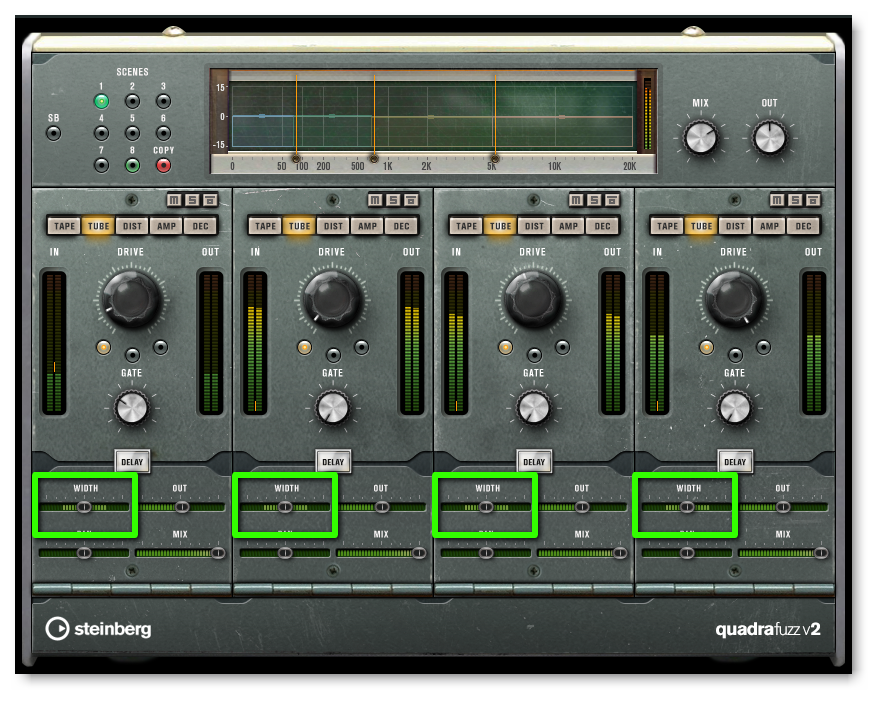Select scene 2
The height and width of the screenshot is (701, 879).
point(132,102)
